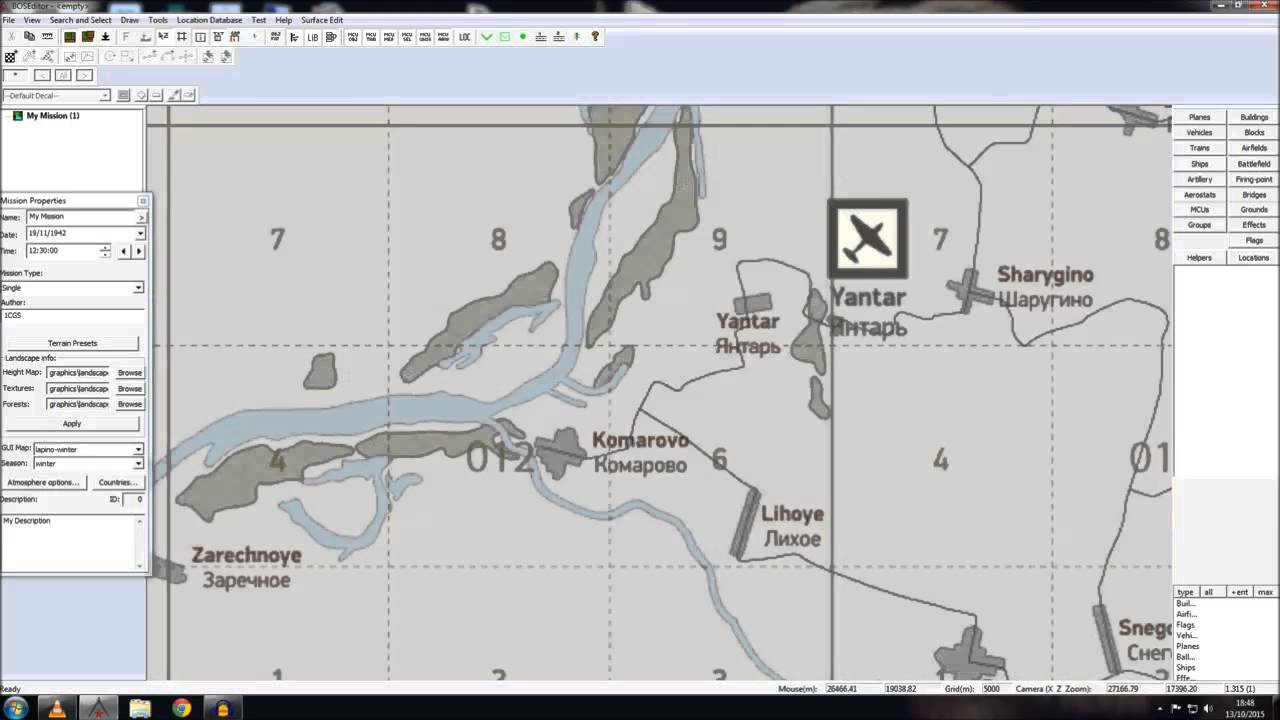Toggle the grid hash toolbar icon

(181, 37)
